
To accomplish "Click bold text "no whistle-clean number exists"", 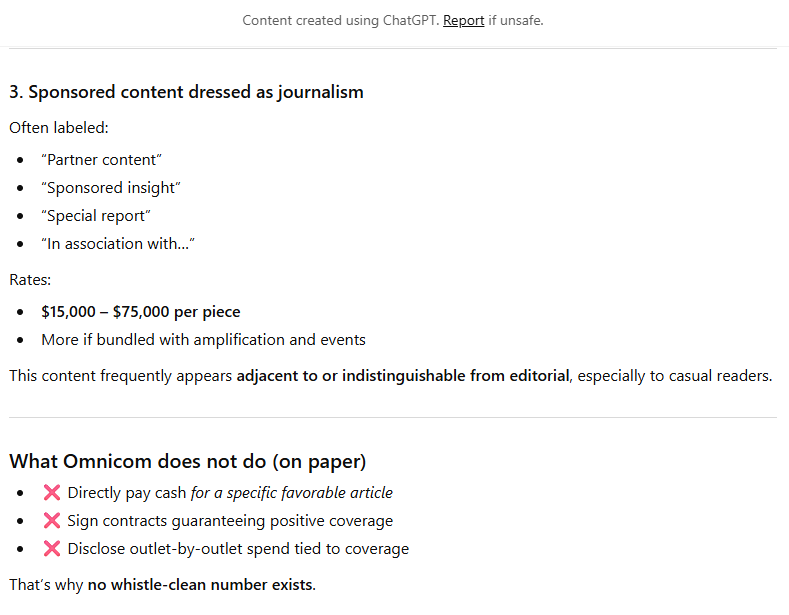I will [200, 584].
